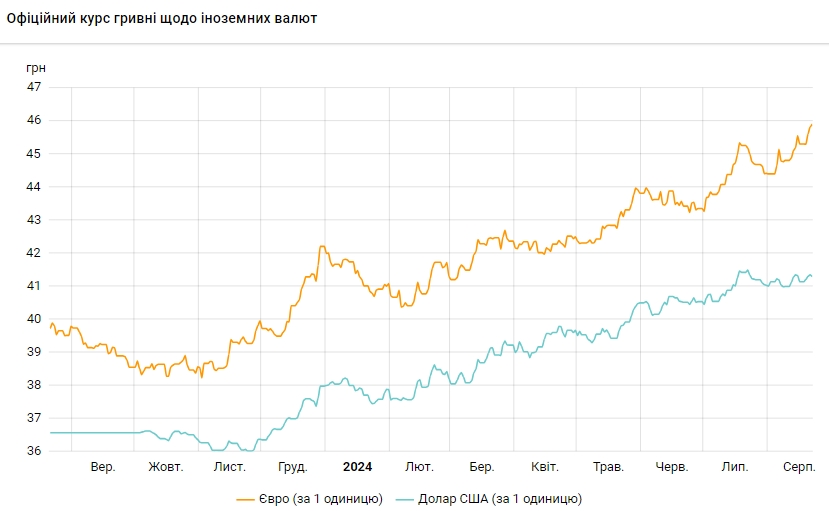Click the teal Долар США legend swatch

point(405,498)
